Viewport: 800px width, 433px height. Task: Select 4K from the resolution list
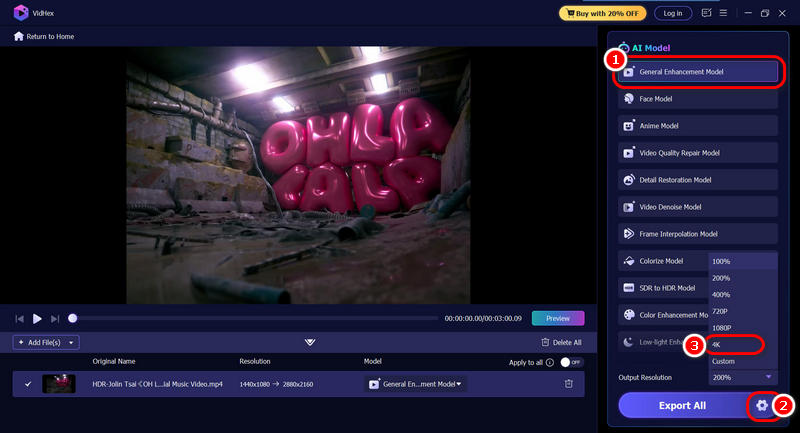(735, 344)
